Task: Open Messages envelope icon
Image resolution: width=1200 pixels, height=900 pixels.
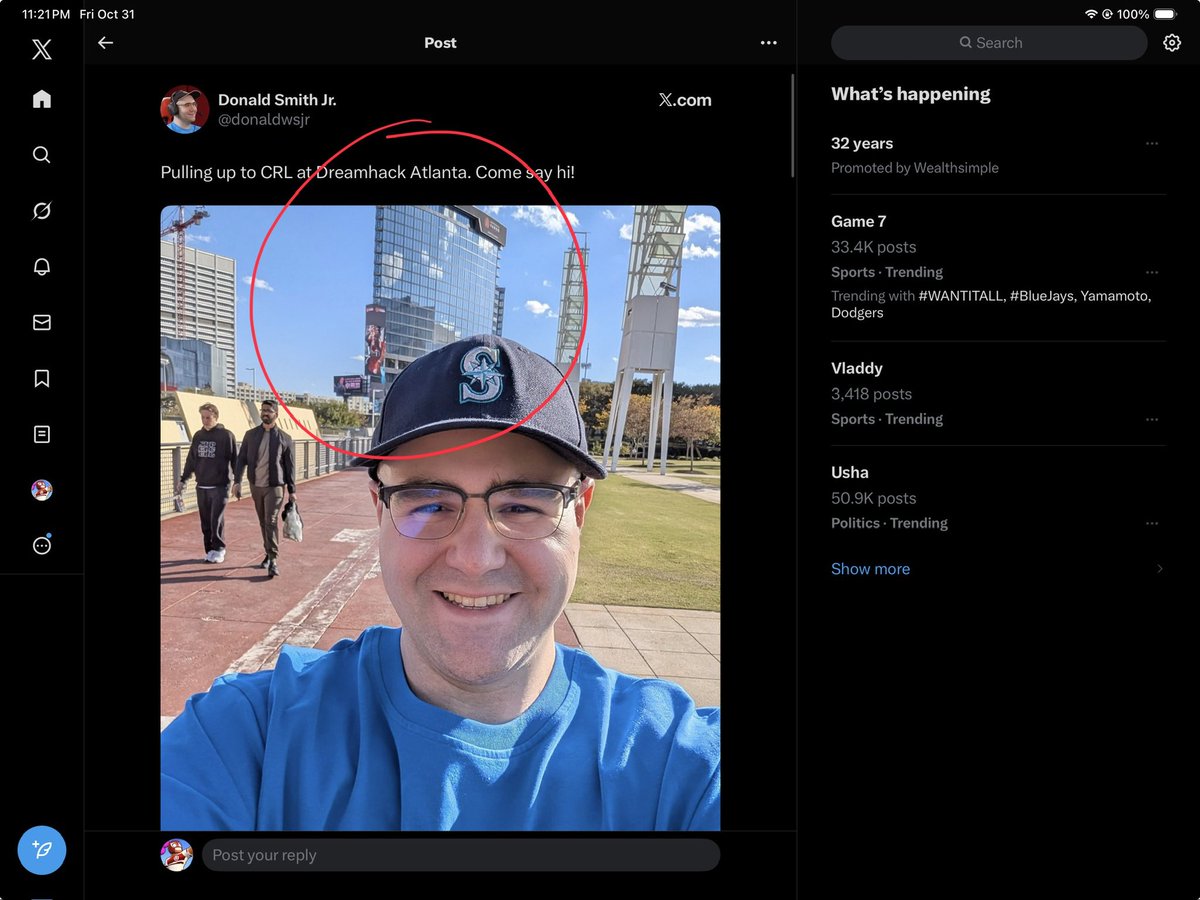Action: 41,323
